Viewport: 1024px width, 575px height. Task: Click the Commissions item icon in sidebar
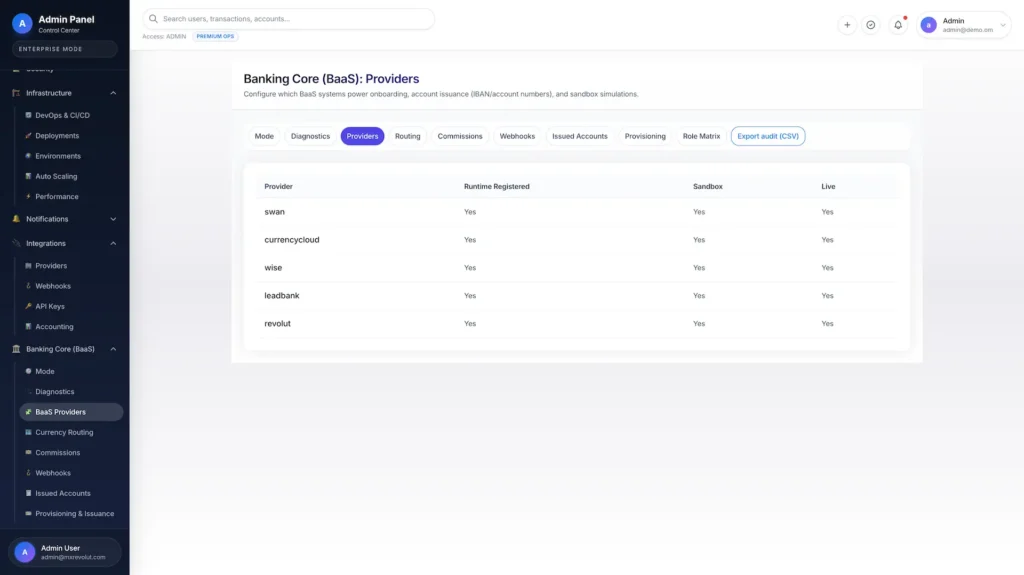(x=28, y=452)
